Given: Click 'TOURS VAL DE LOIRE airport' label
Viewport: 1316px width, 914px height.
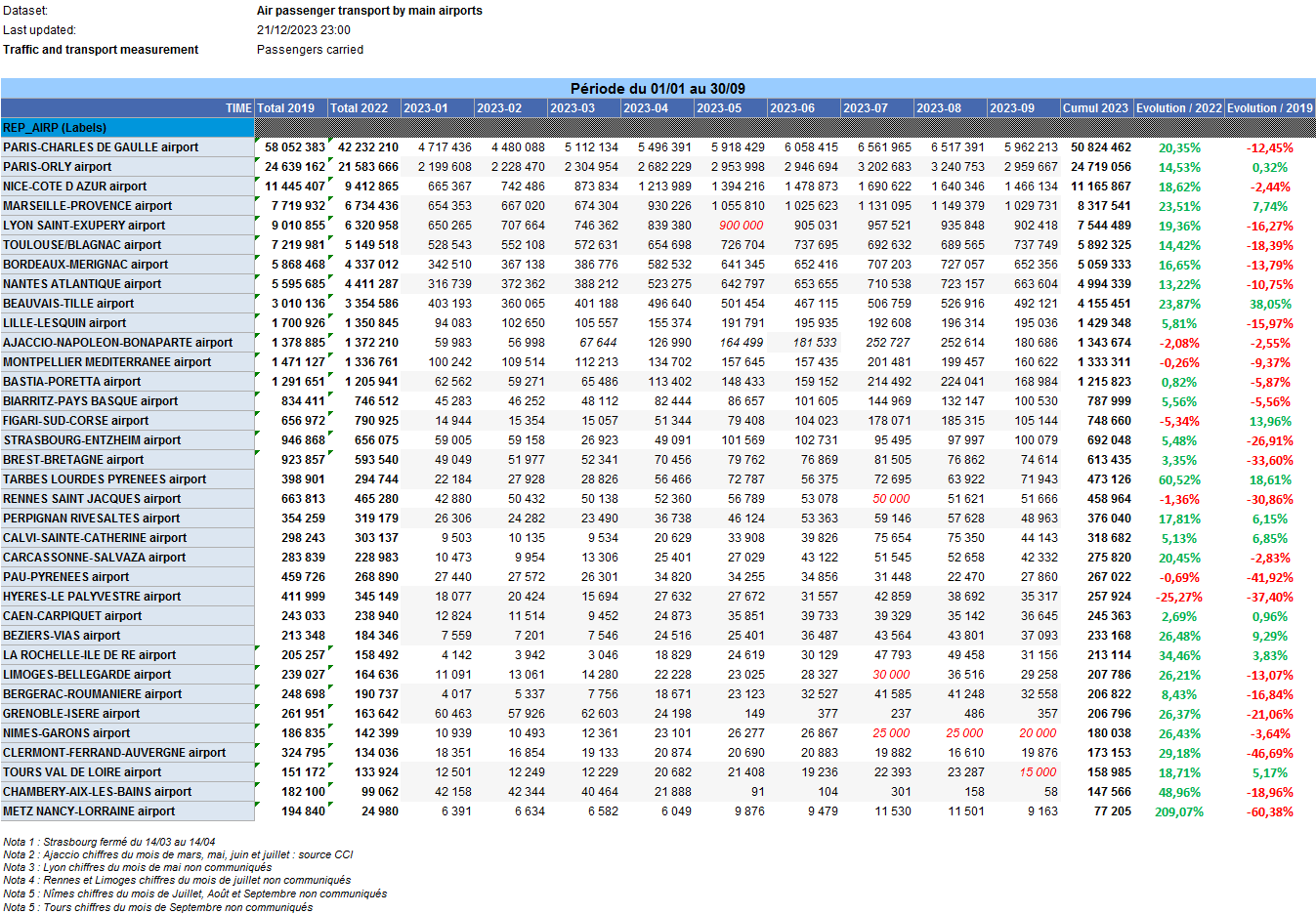Looking at the screenshot, I should point(127,772).
